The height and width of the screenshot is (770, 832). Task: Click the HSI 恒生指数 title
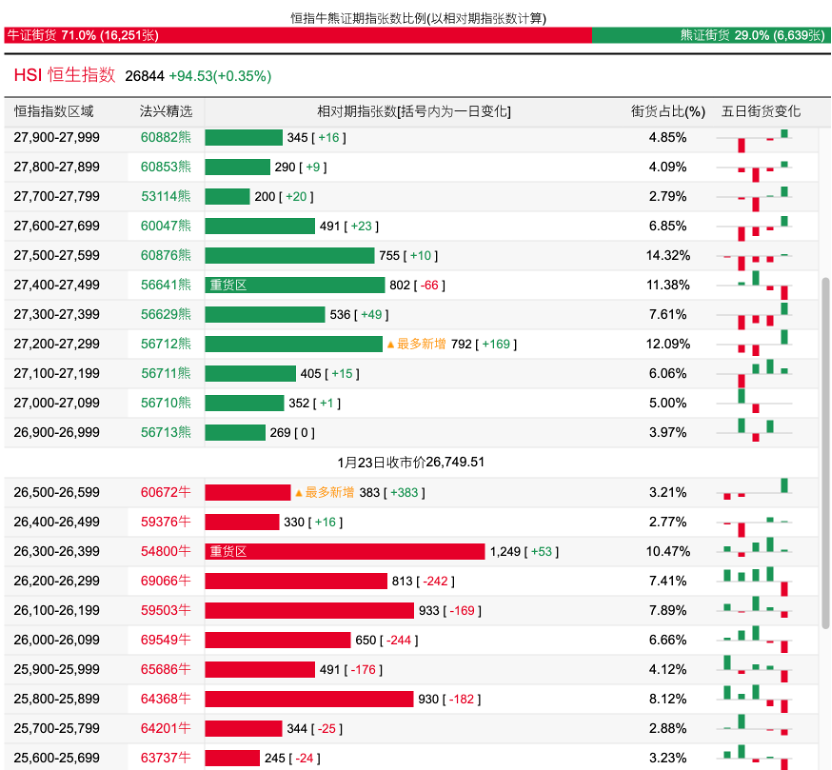65,75
